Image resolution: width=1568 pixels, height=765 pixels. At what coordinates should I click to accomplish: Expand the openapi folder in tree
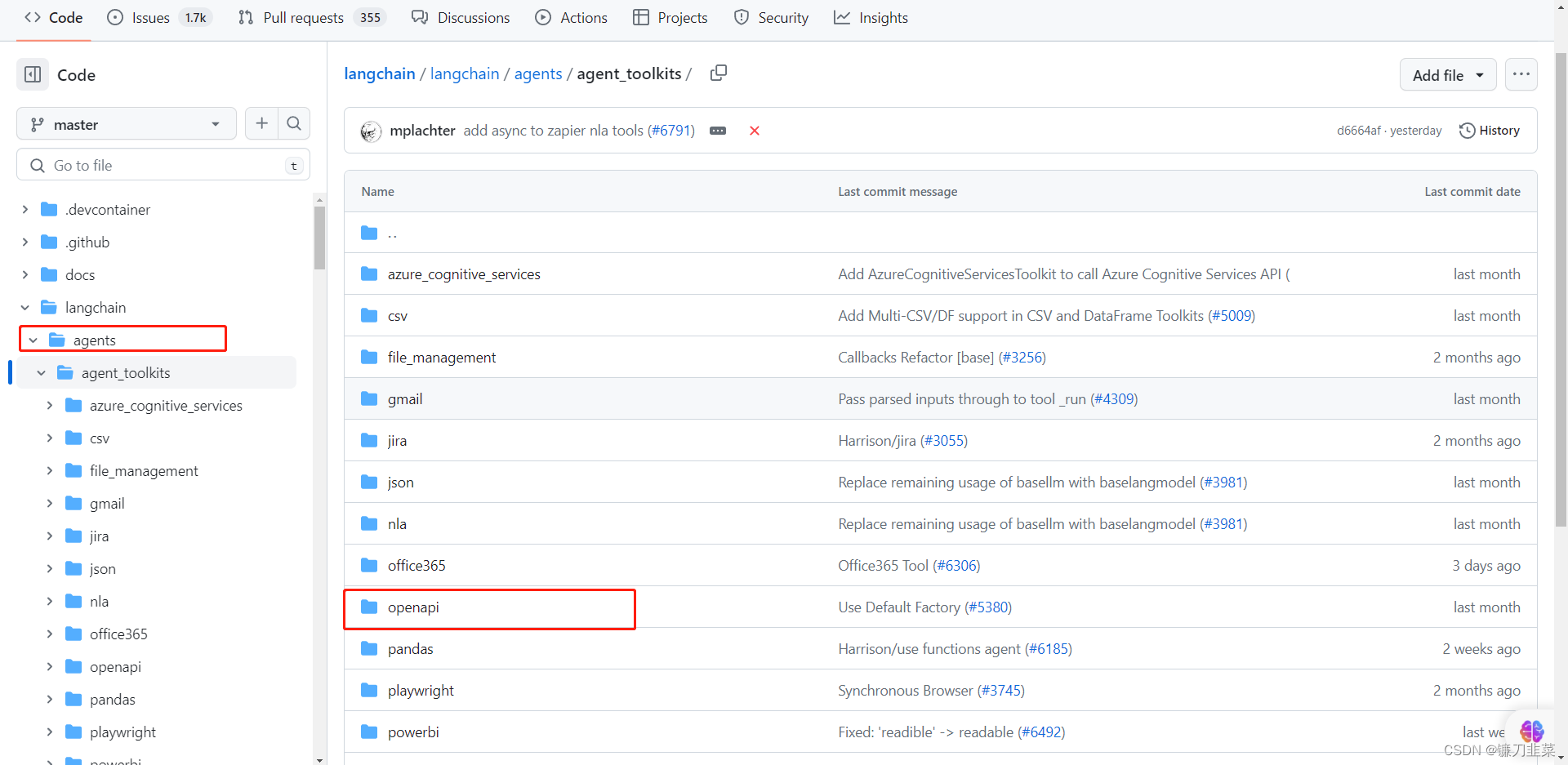[x=50, y=666]
